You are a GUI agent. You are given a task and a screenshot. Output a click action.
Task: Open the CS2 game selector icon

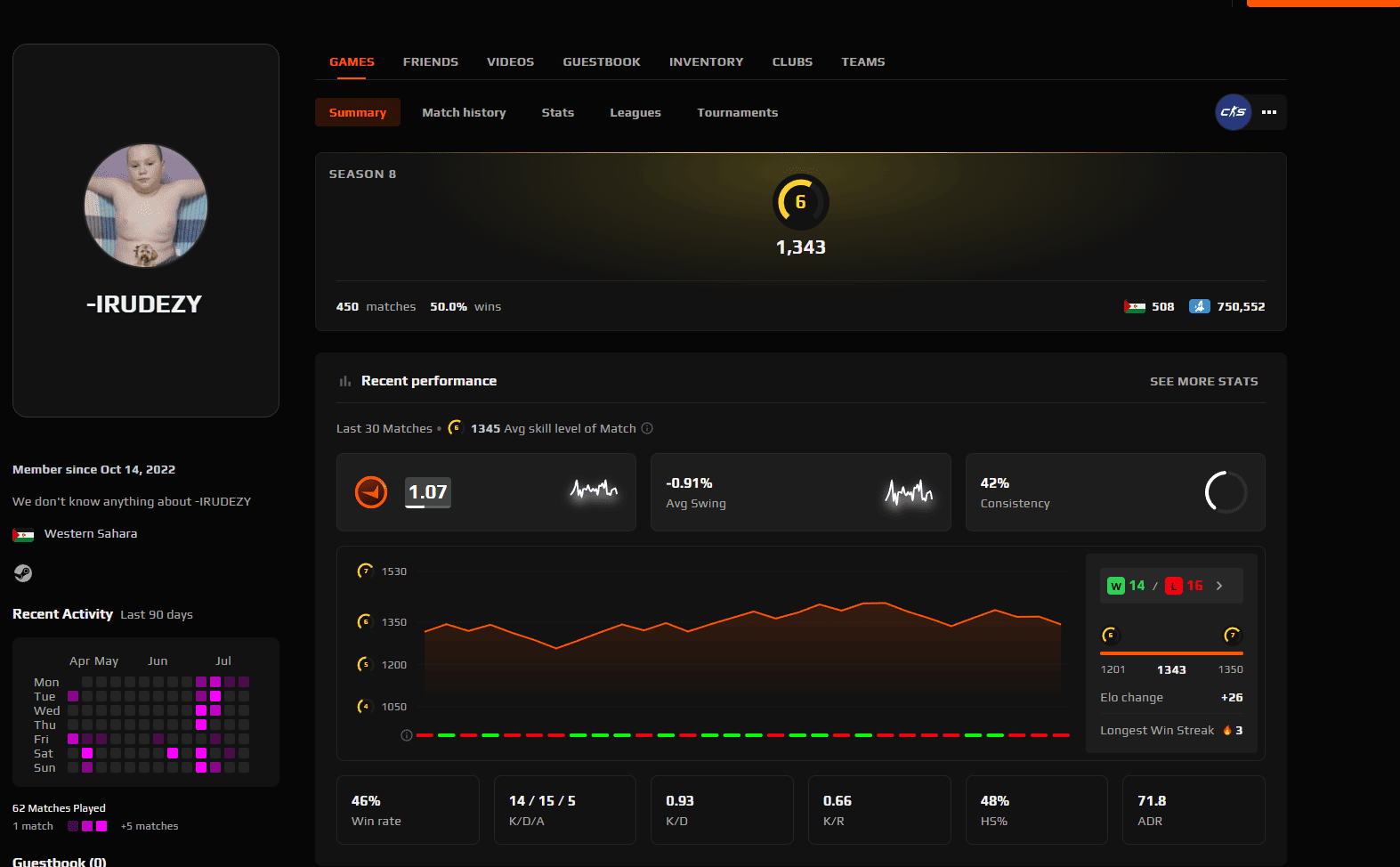pyautogui.click(x=1234, y=112)
